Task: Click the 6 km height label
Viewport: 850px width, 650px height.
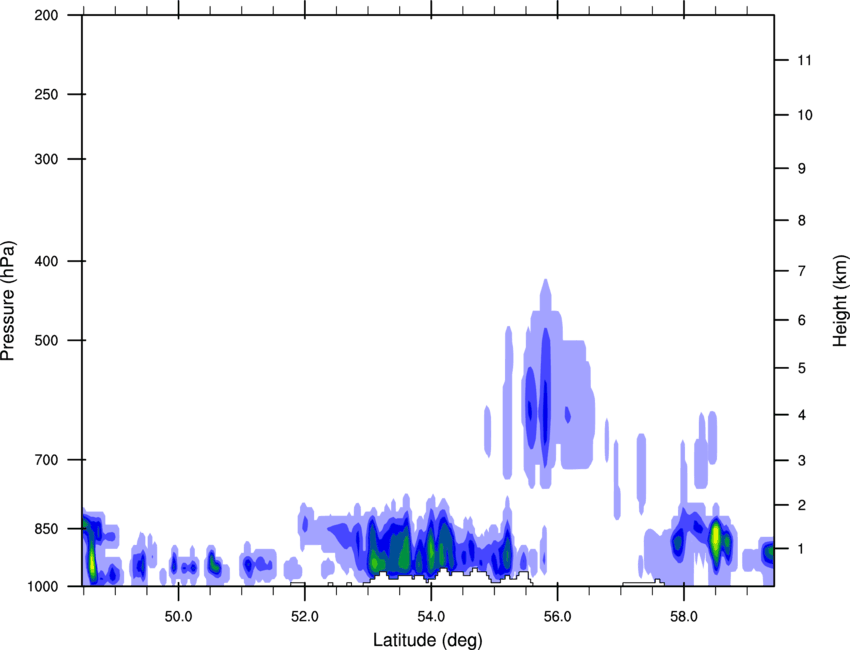Action: [x=802, y=320]
